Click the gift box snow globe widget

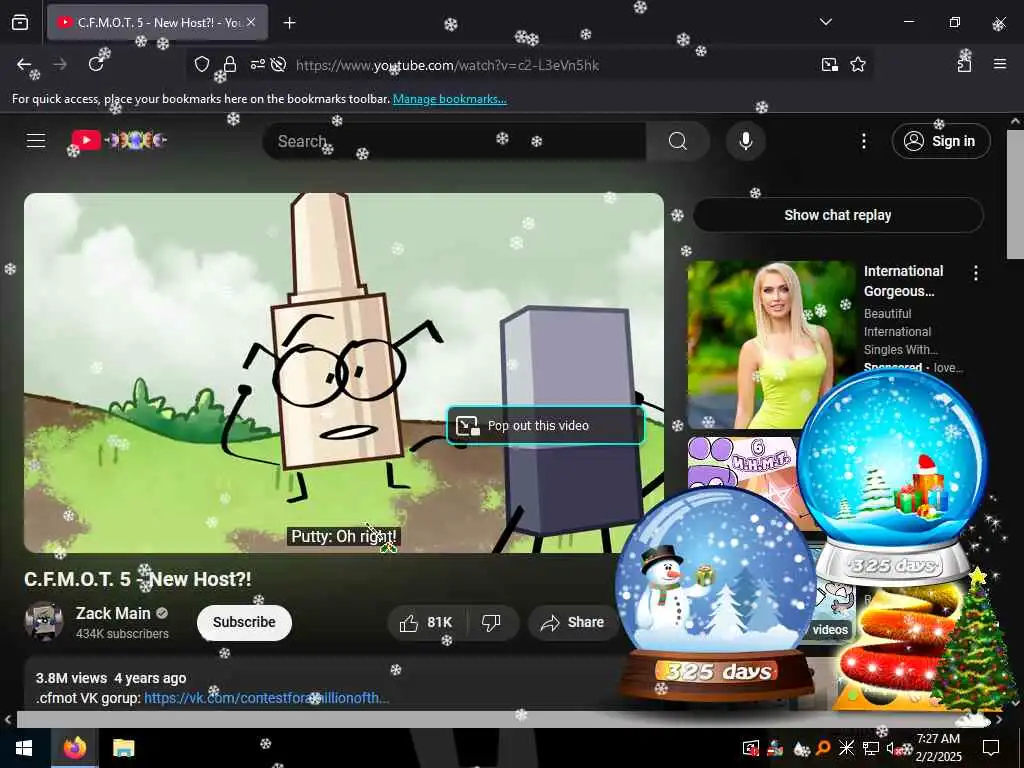892,477
